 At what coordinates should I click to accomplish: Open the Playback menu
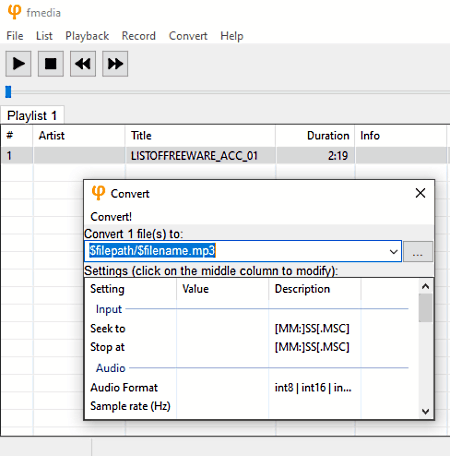87,36
